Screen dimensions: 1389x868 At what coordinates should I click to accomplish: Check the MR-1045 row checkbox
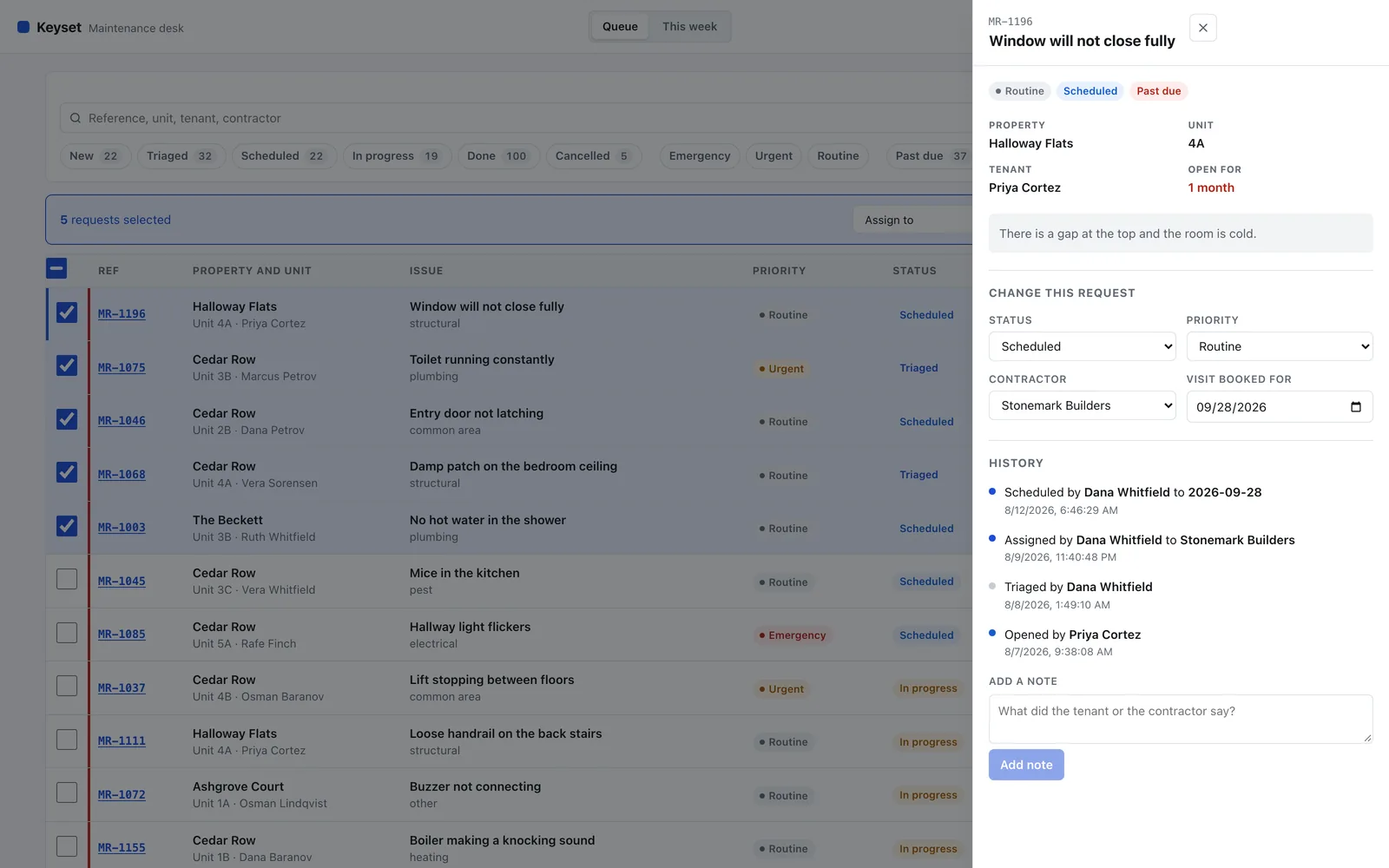click(x=67, y=579)
